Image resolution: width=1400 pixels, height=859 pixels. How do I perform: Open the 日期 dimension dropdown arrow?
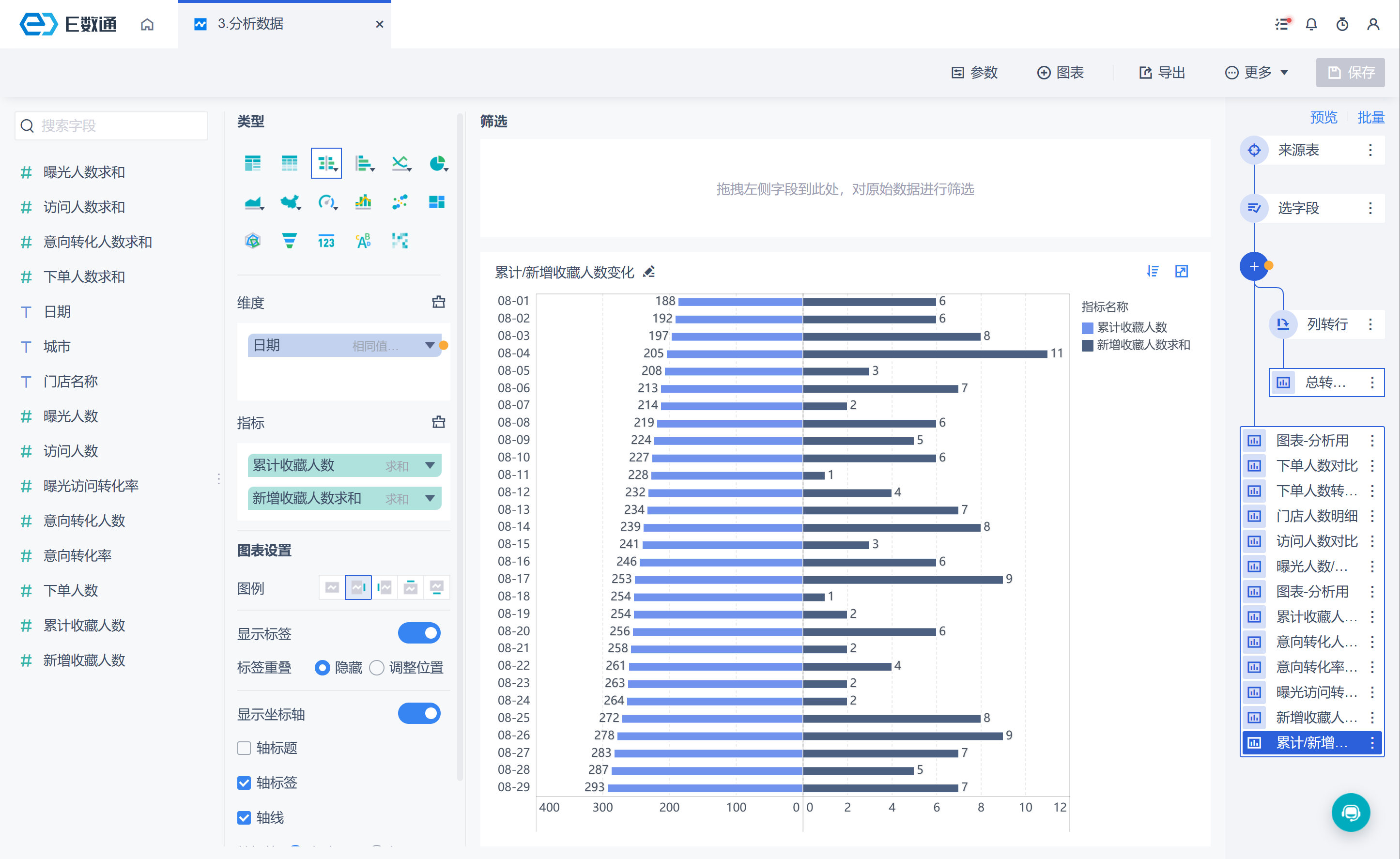430,345
